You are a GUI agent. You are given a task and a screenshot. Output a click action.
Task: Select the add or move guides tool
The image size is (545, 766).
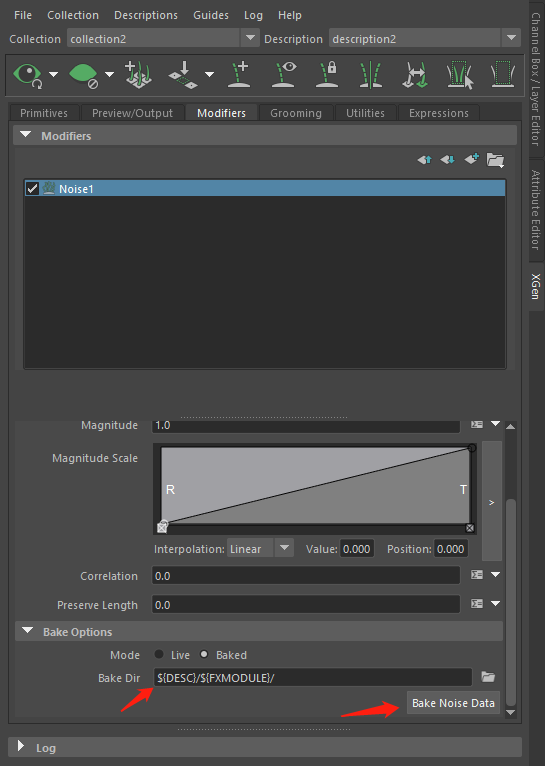(x=138, y=75)
